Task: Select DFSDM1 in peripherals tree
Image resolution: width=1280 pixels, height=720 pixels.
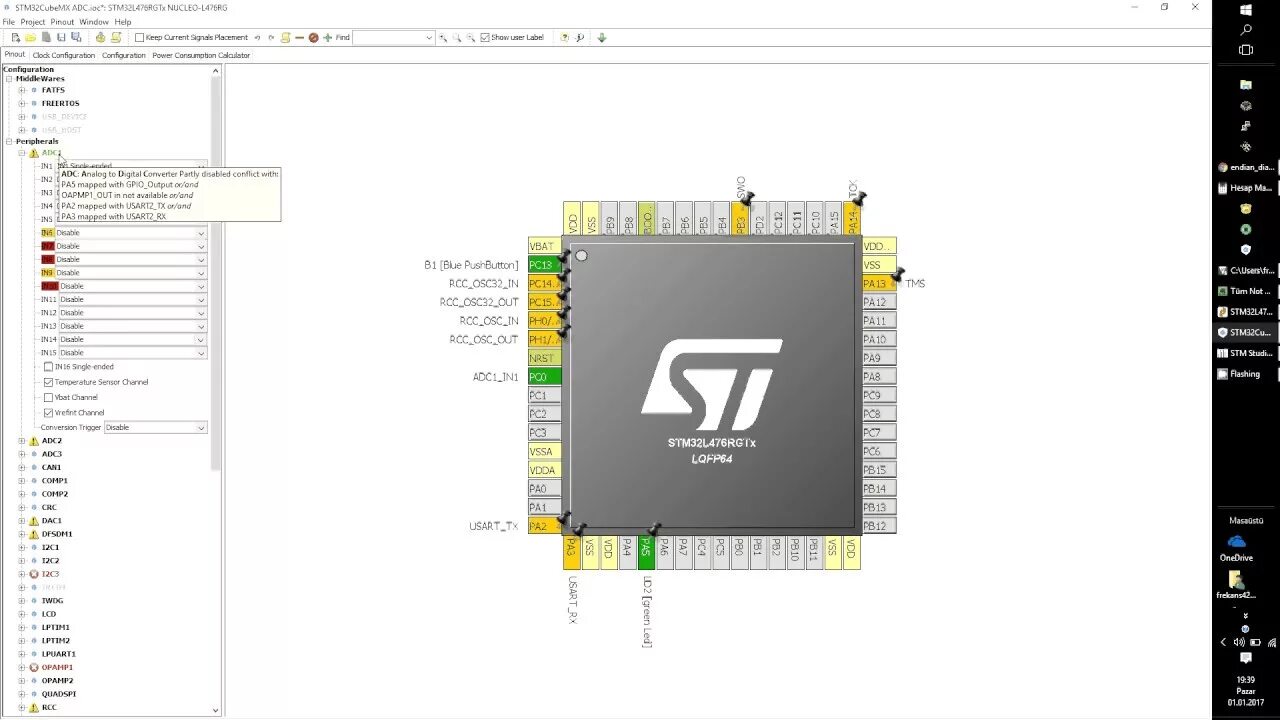Action: click(x=57, y=534)
